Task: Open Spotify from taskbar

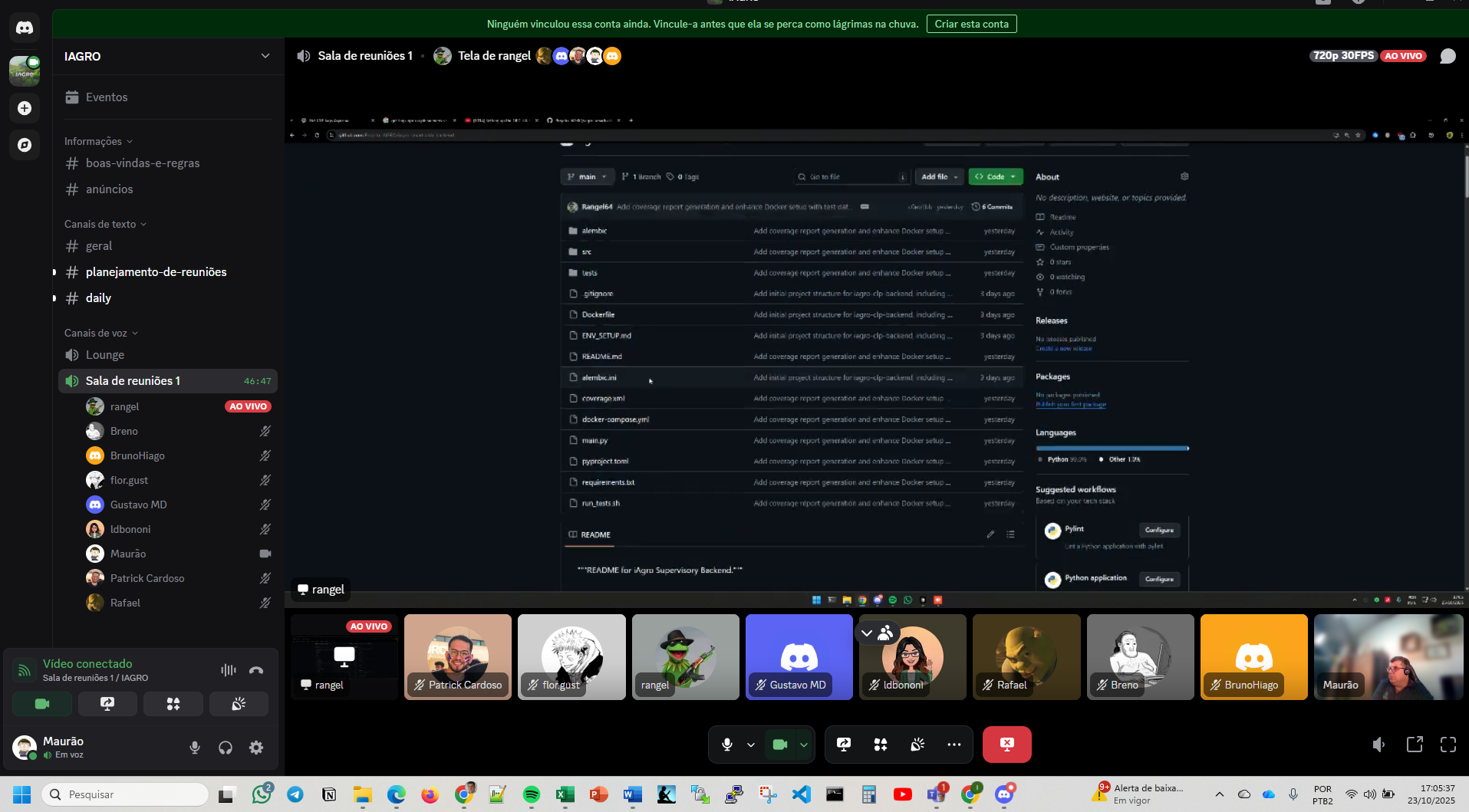Action: click(x=531, y=794)
